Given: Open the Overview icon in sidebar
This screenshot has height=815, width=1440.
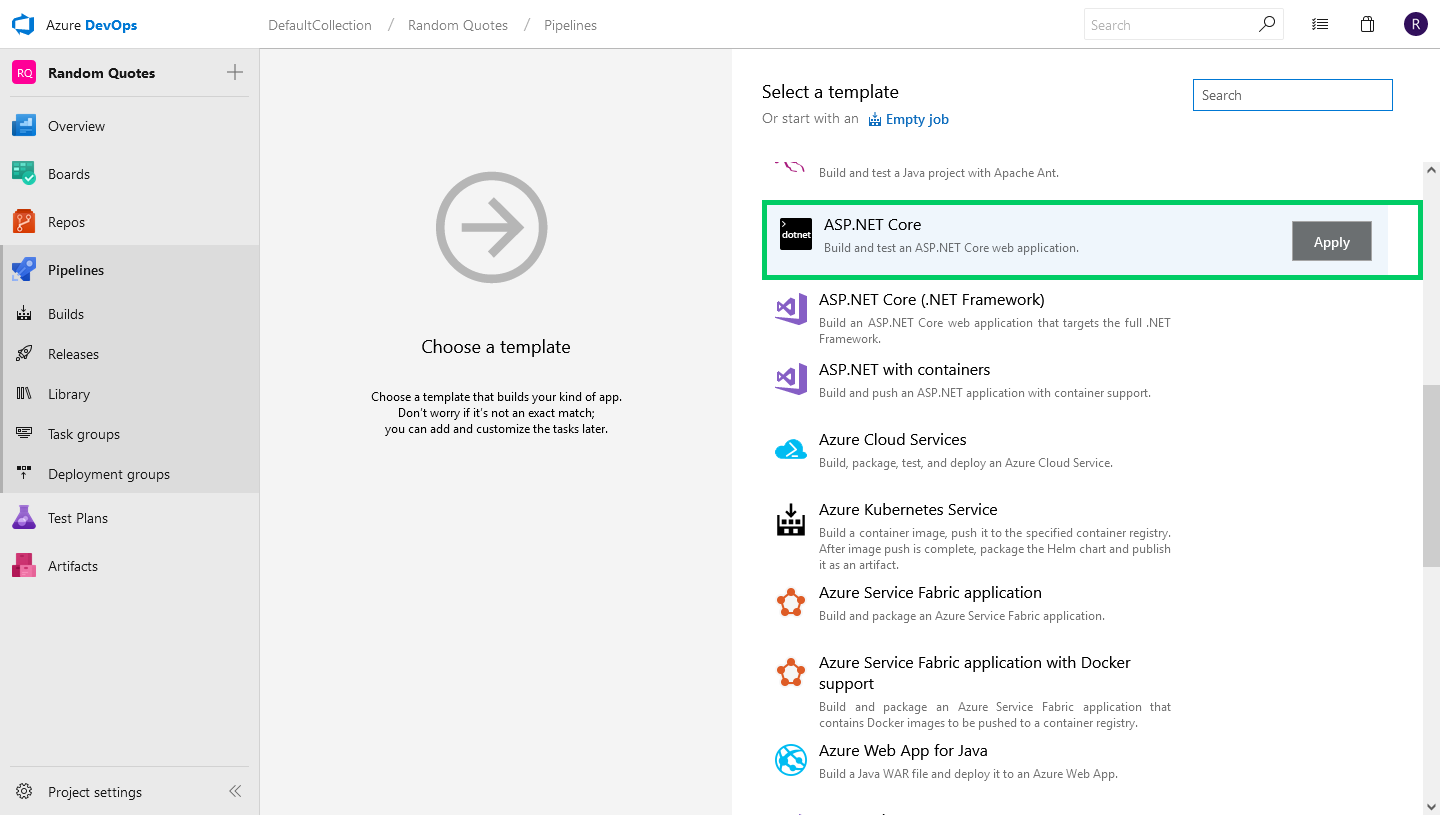Looking at the screenshot, I should (x=24, y=126).
